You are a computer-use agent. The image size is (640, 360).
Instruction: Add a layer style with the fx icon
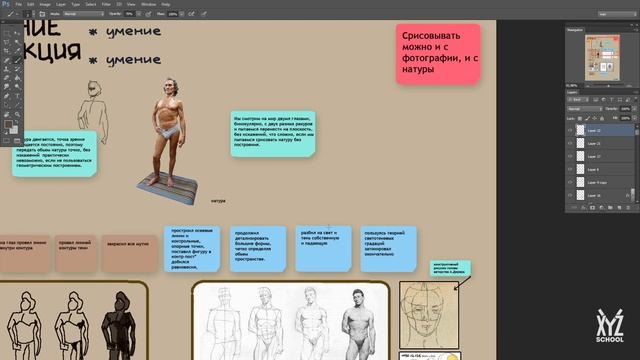pyautogui.click(x=583, y=208)
